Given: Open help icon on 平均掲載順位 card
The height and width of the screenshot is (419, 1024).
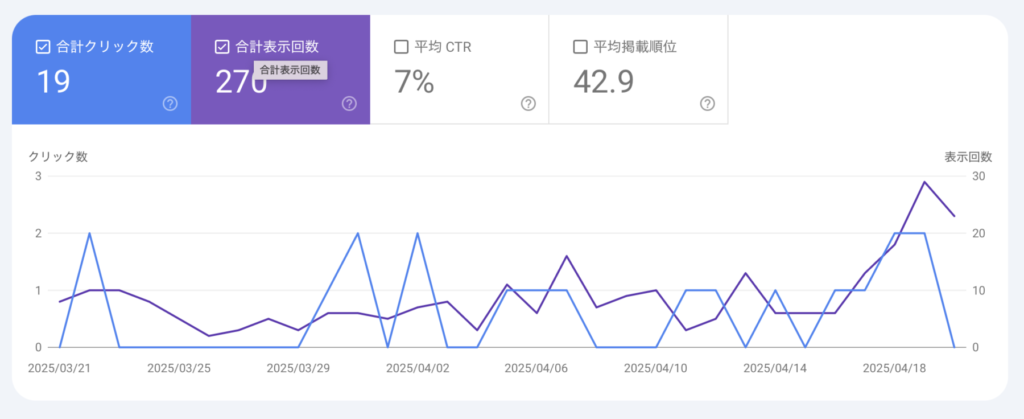Looking at the screenshot, I should tap(707, 104).
